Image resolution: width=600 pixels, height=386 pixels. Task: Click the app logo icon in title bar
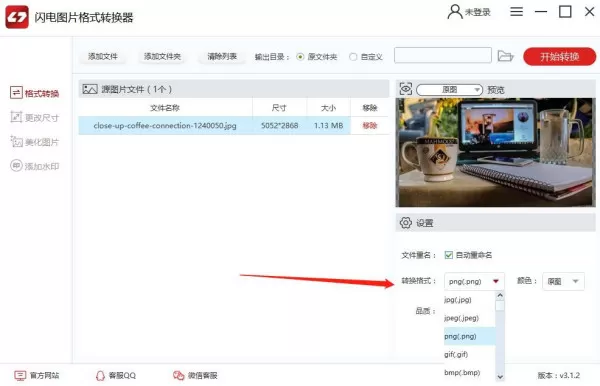[x=17, y=17]
